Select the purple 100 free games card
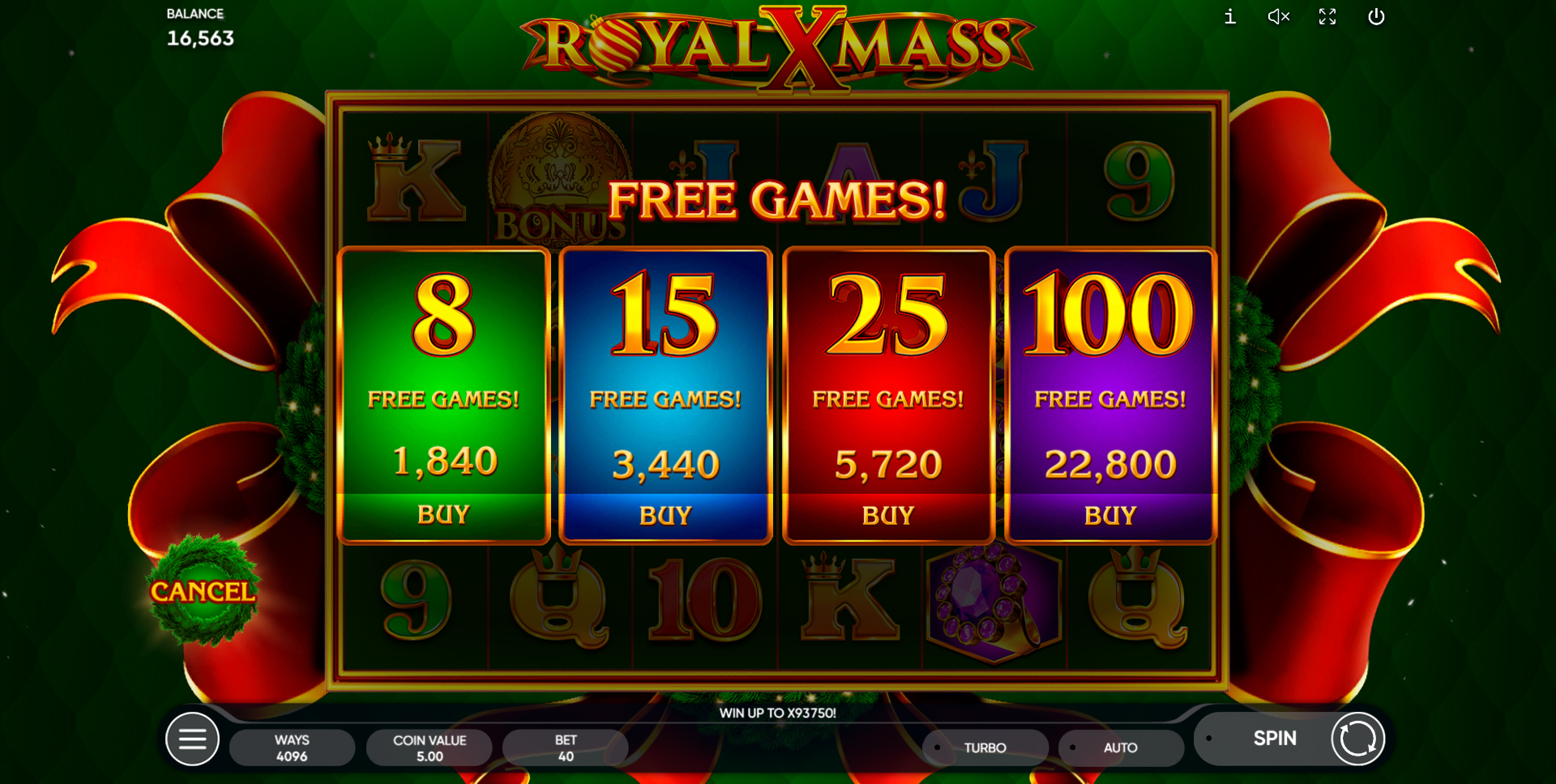The height and width of the screenshot is (784, 1556). (x=1110, y=395)
